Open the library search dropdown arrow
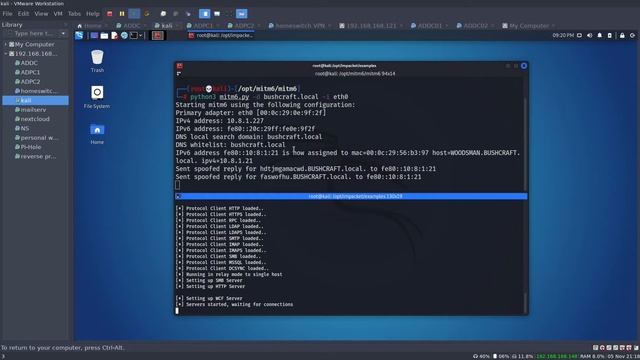 pyautogui.click(x=63, y=33)
